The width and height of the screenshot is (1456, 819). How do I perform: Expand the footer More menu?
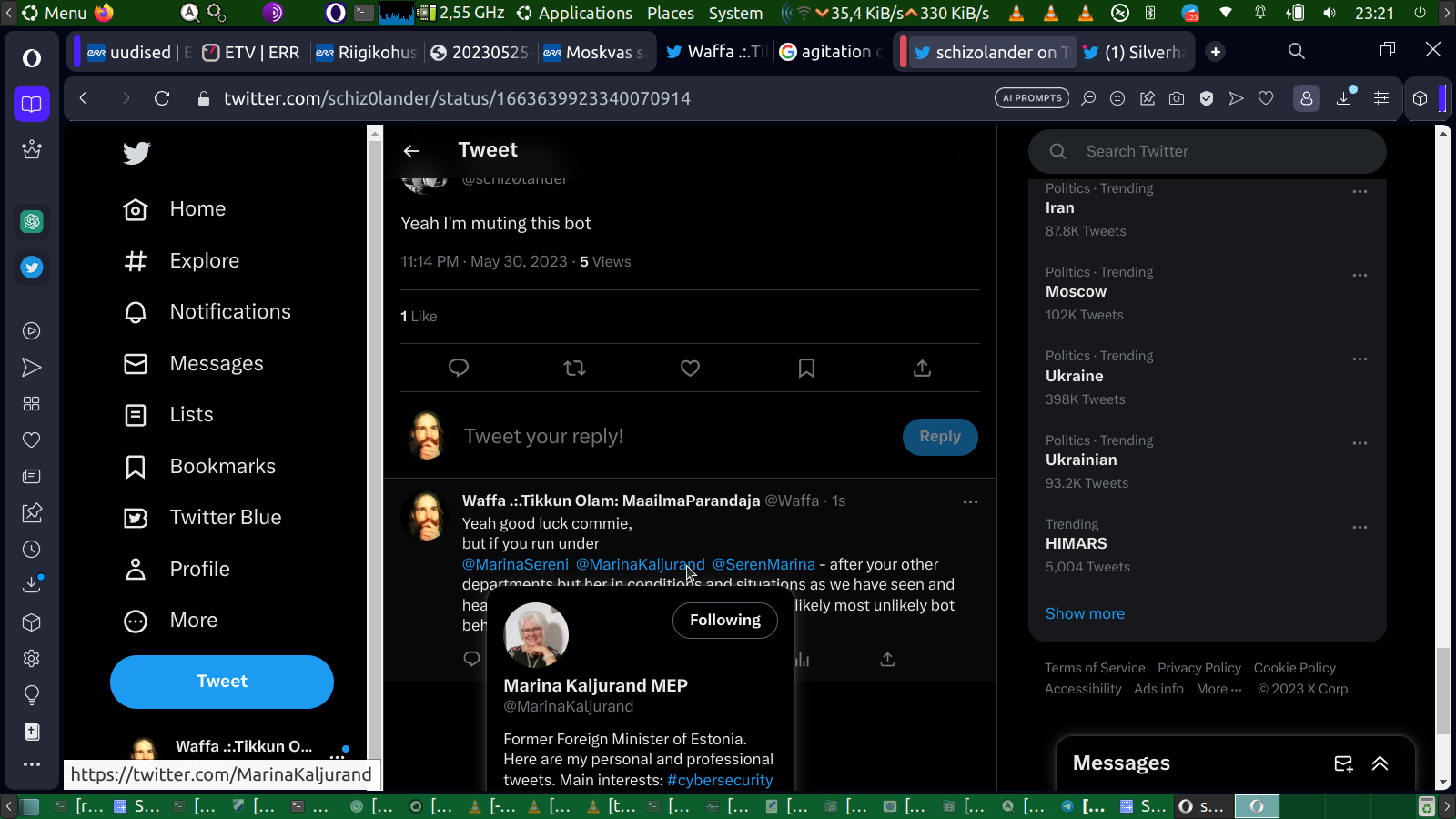coord(1218,689)
